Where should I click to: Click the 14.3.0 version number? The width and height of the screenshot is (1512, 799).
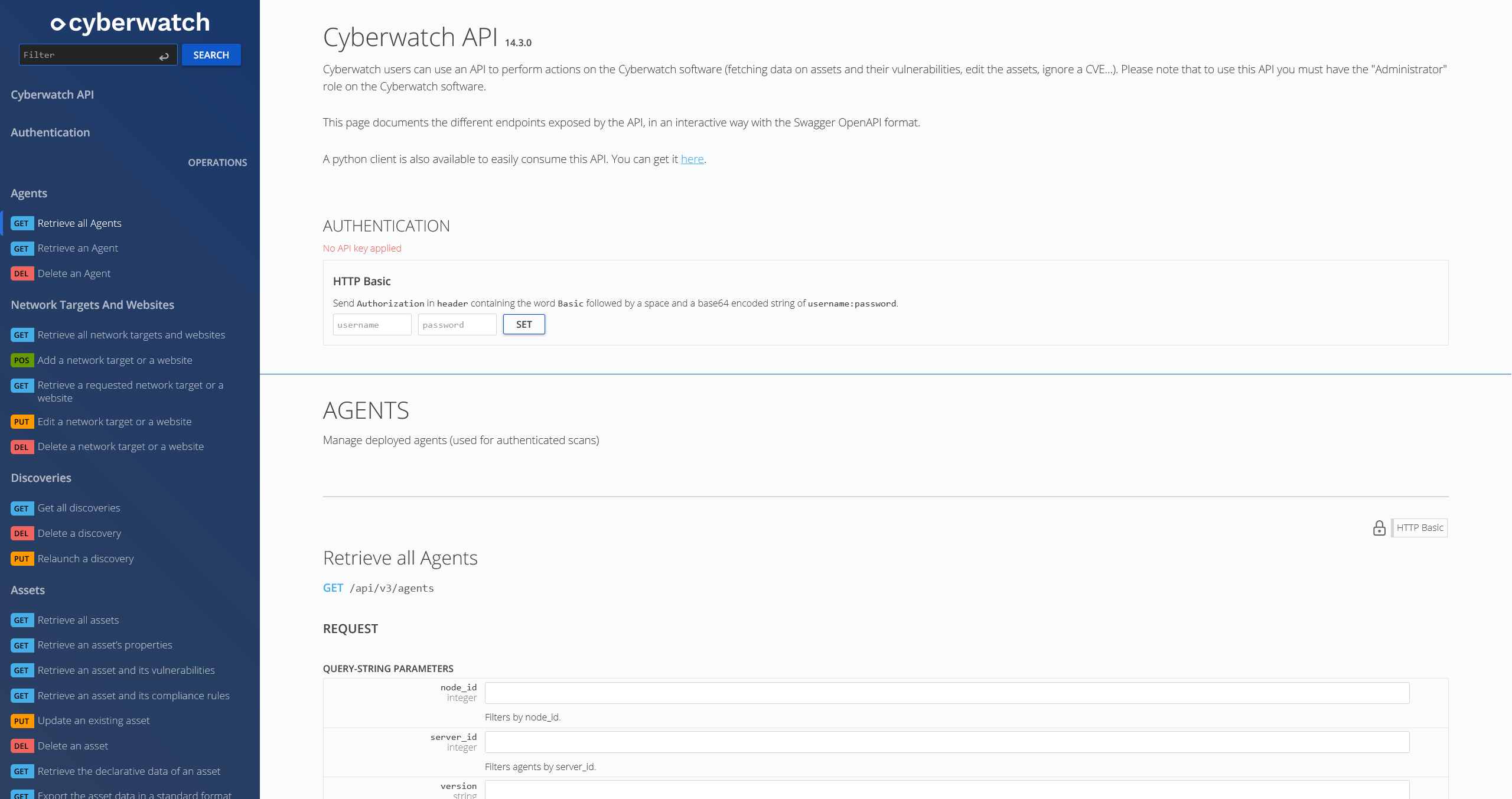518,43
